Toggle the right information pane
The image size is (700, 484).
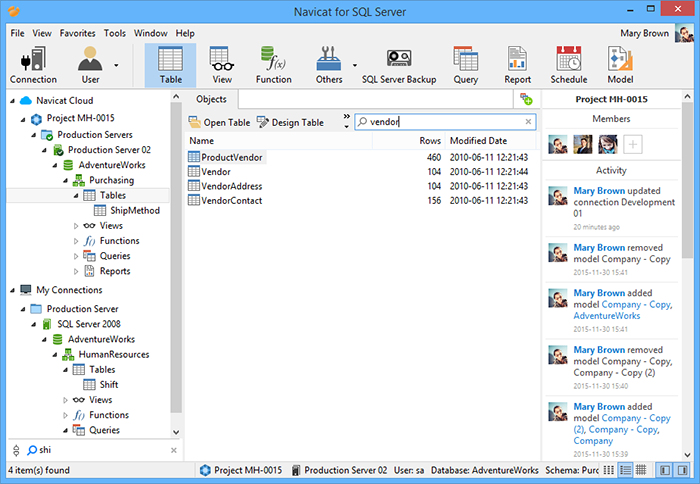tap(682, 470)
